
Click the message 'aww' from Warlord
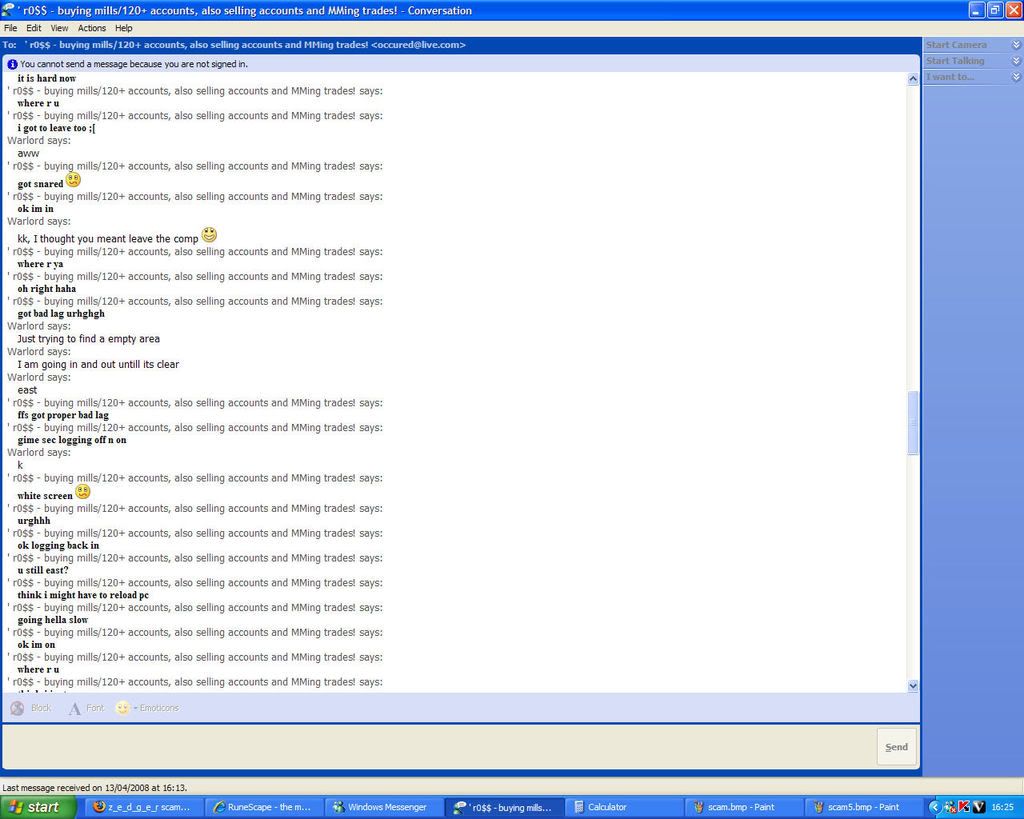(x=28, y=153)
